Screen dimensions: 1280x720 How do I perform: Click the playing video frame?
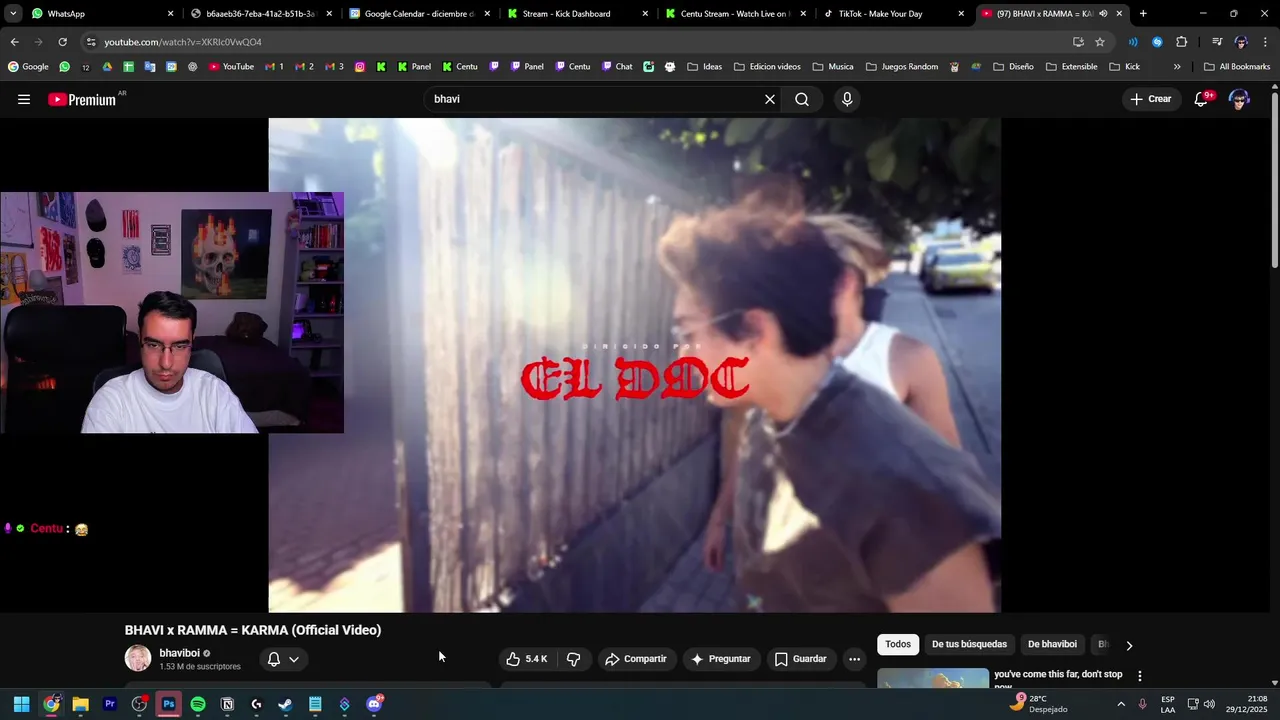(634, 365)
